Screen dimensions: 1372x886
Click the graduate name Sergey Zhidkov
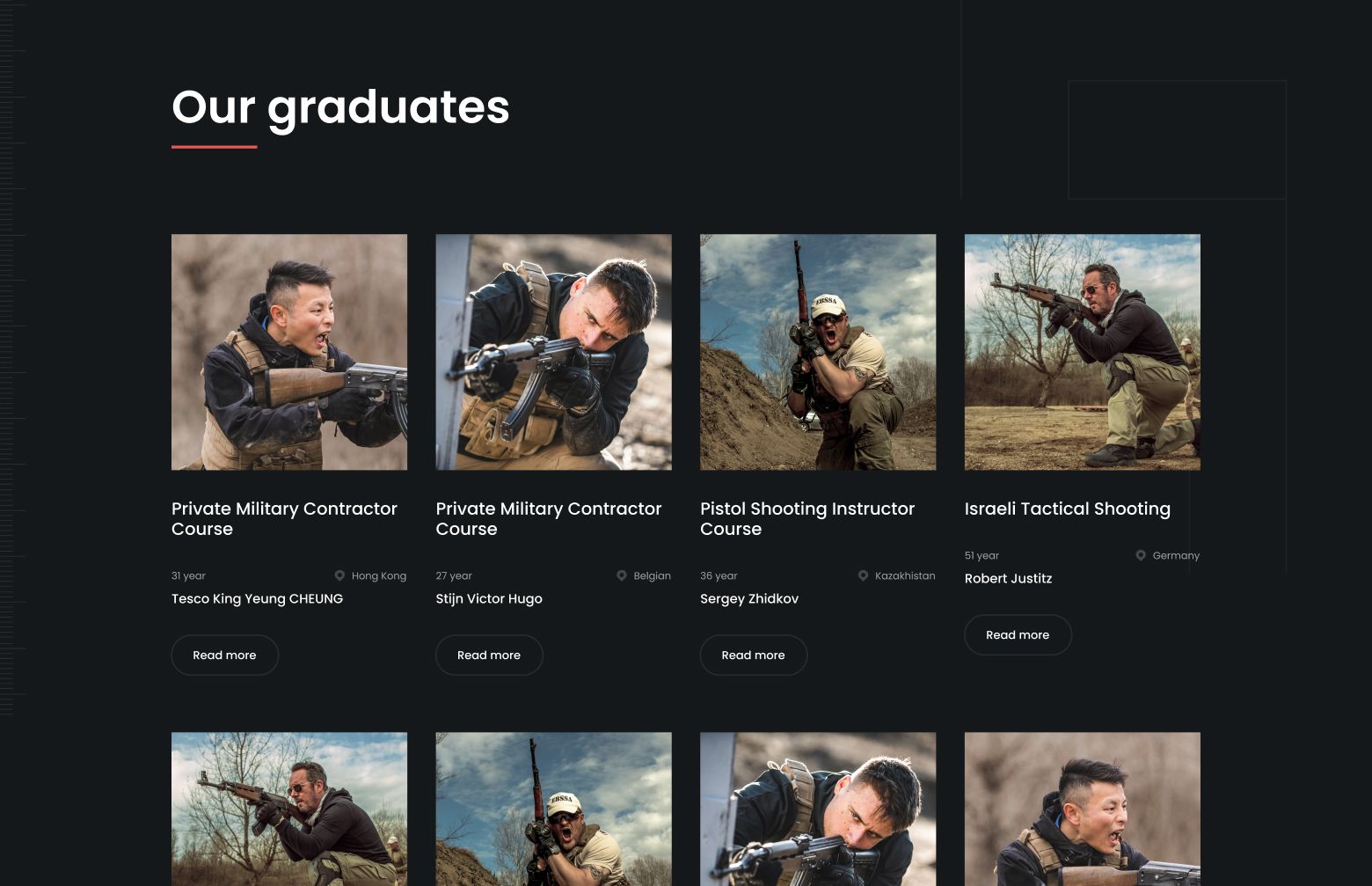(749, 598)
